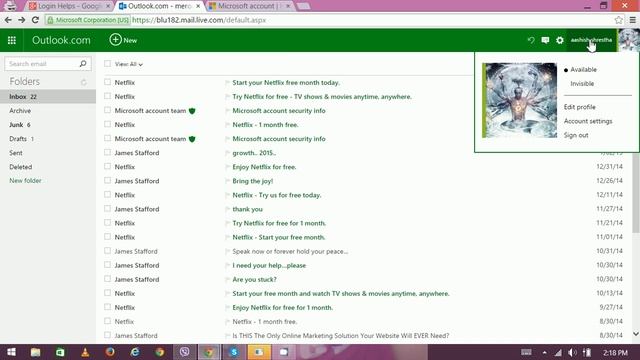Check the 'Are you stuck?' email box
Image resolution: width=640 pixels, height=360 pixels.
pyautogui.click(x=107, y=279)
